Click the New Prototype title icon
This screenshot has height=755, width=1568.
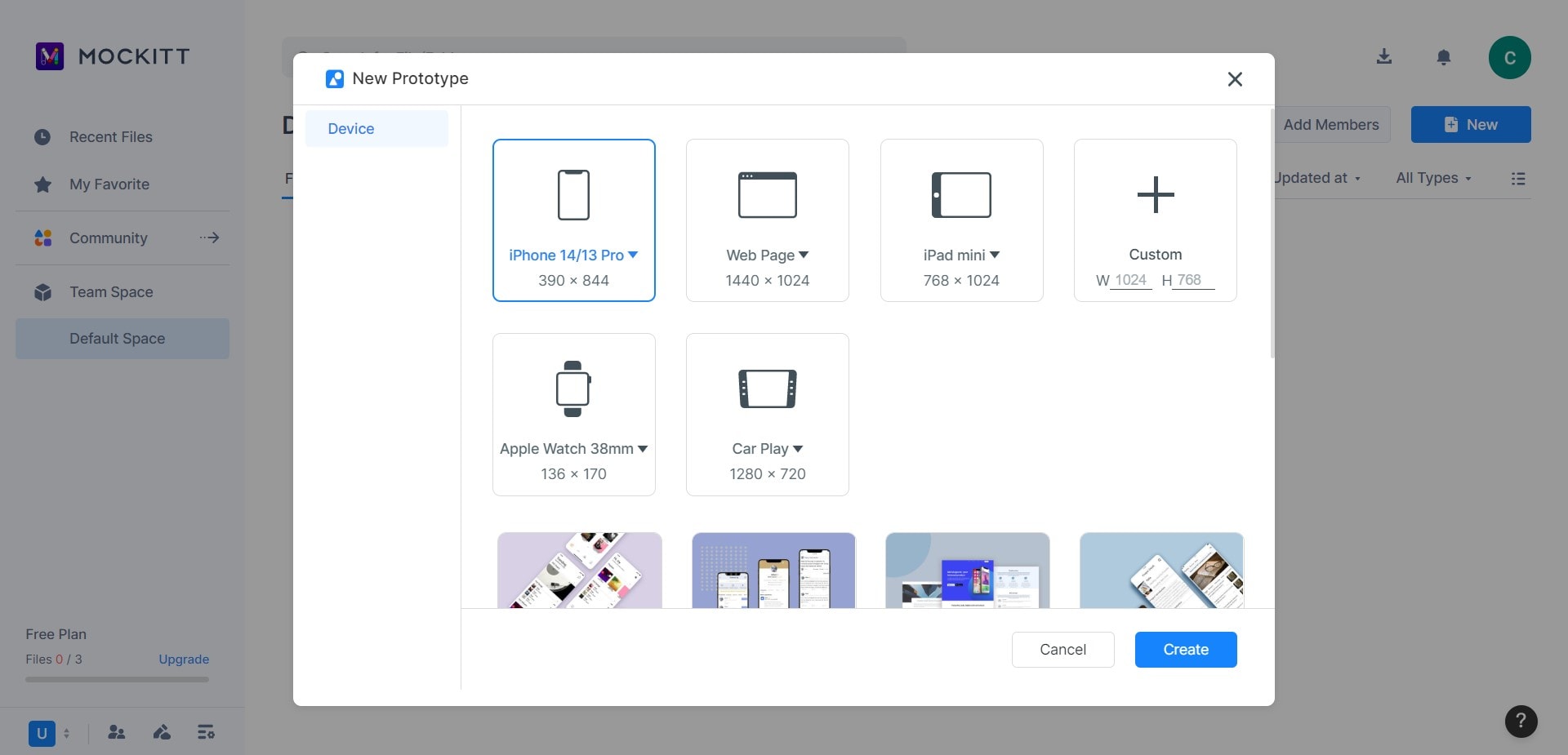coord(335,78)
